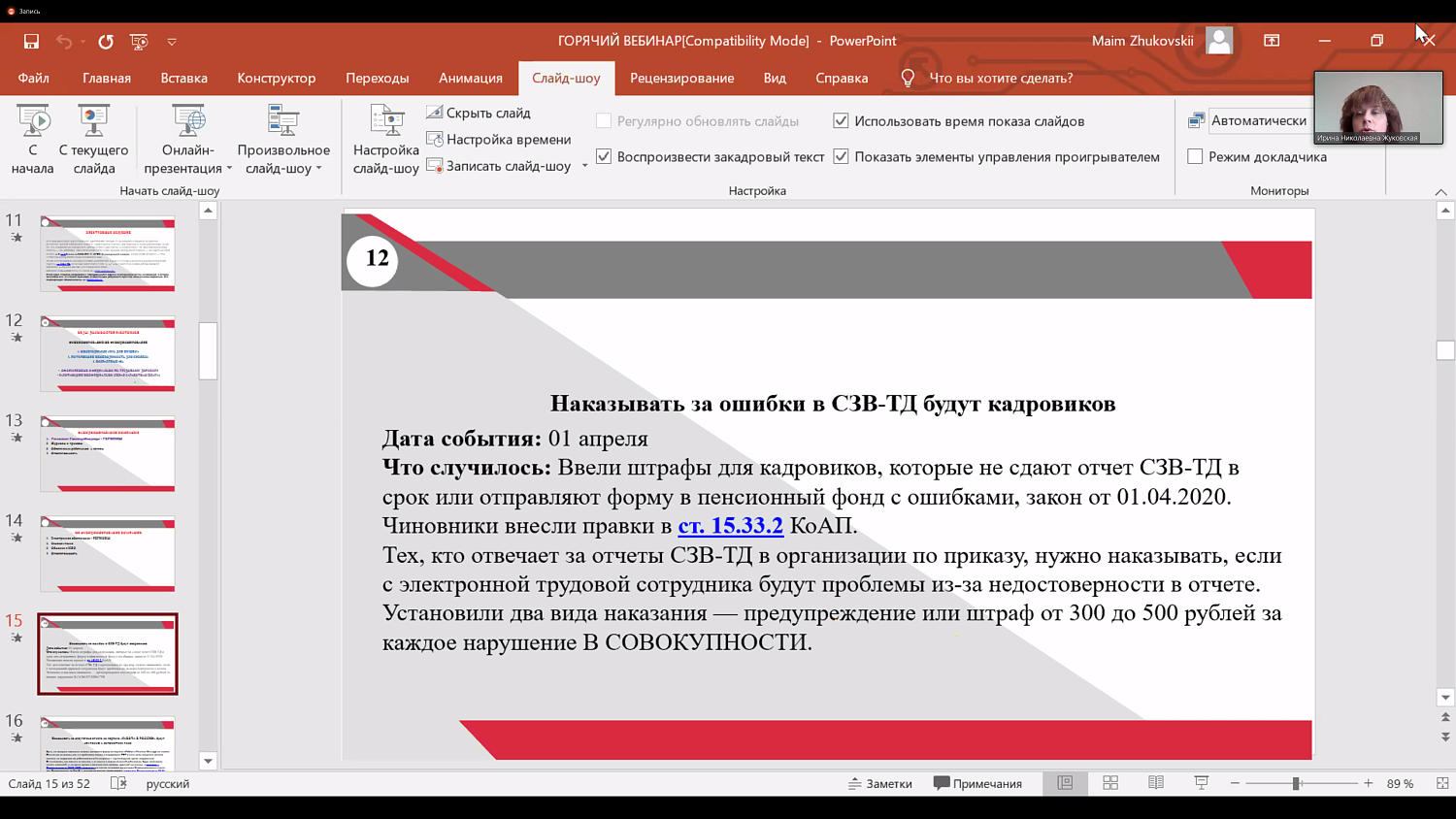The height and width of the screenshot is (819, 1456).
Task: Select slide 16 thumbnail
Action: pos(108,742)
